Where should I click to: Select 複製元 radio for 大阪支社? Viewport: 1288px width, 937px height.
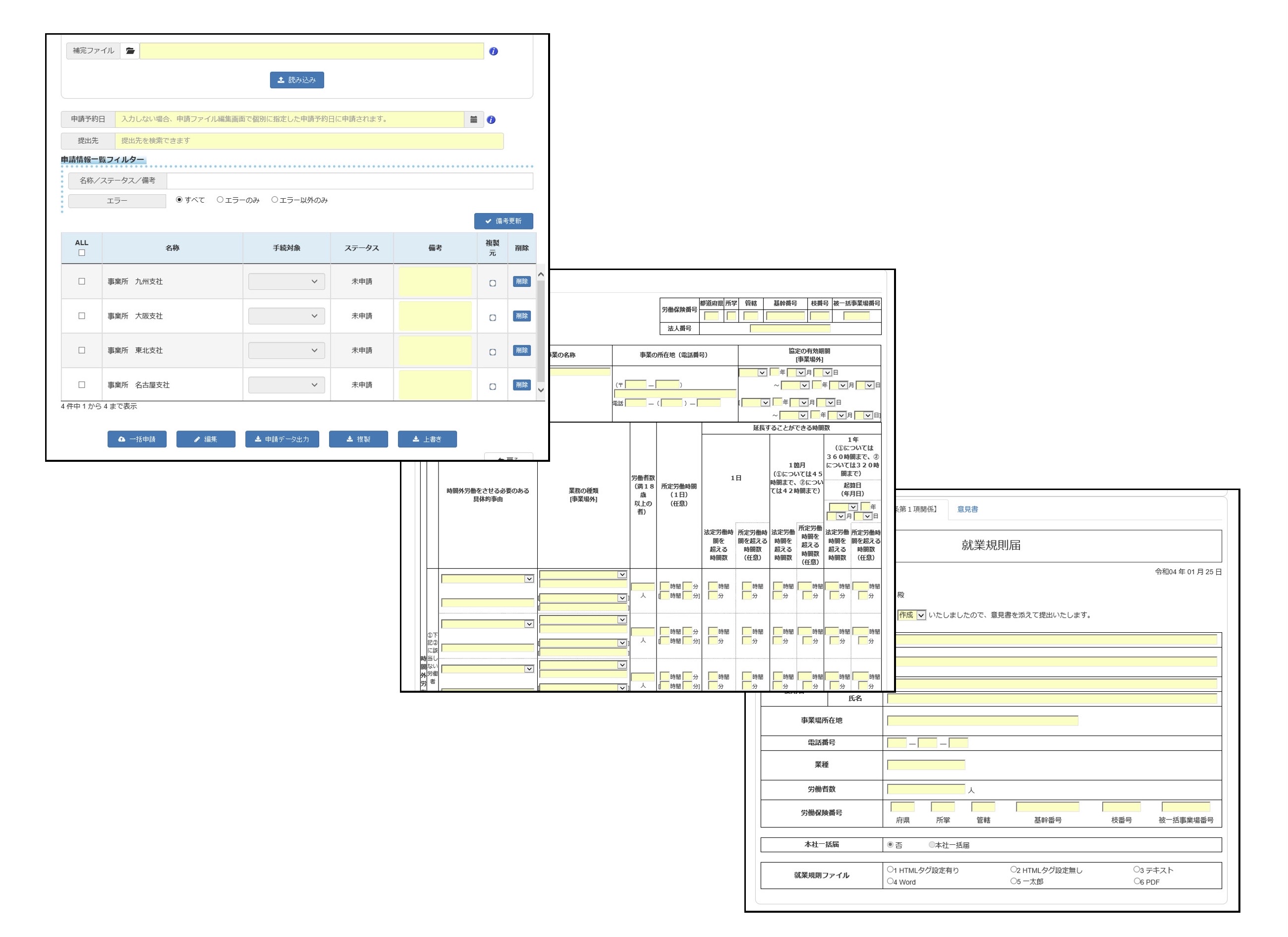coord(493,318)
